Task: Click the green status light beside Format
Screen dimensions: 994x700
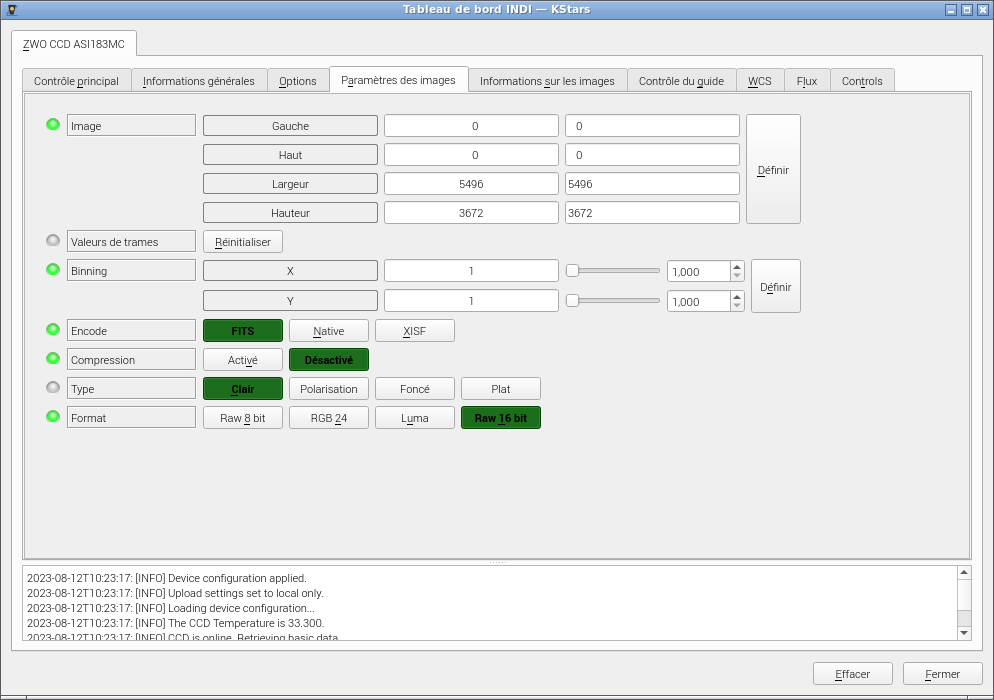Action: point(53,417)
